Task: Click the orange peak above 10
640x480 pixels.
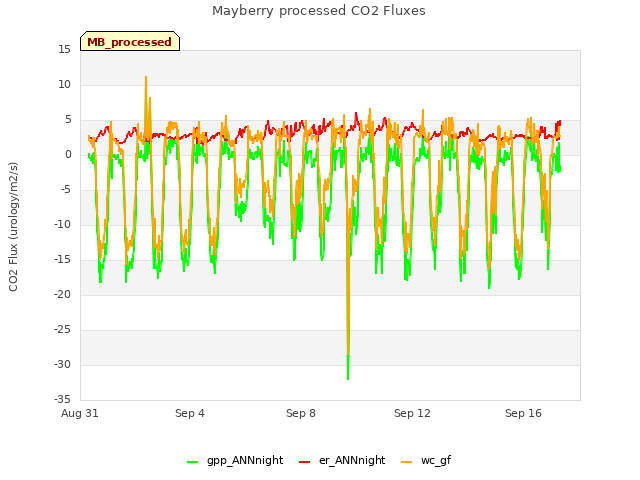Action: [x=146, y=82]
